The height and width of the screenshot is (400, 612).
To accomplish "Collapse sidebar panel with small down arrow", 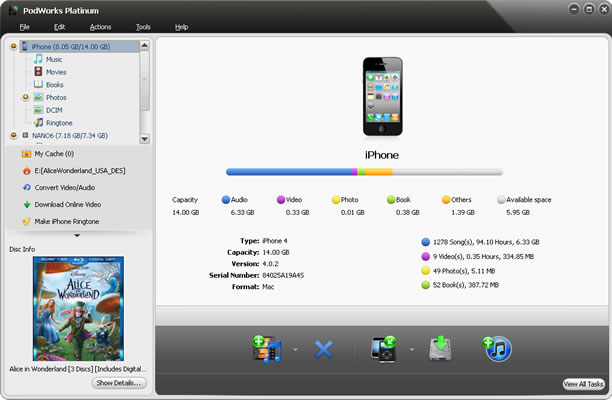I will point(77,235).
